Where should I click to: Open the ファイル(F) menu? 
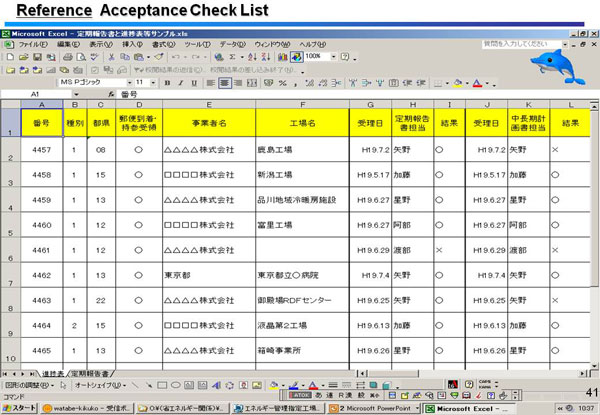[33, 44]
